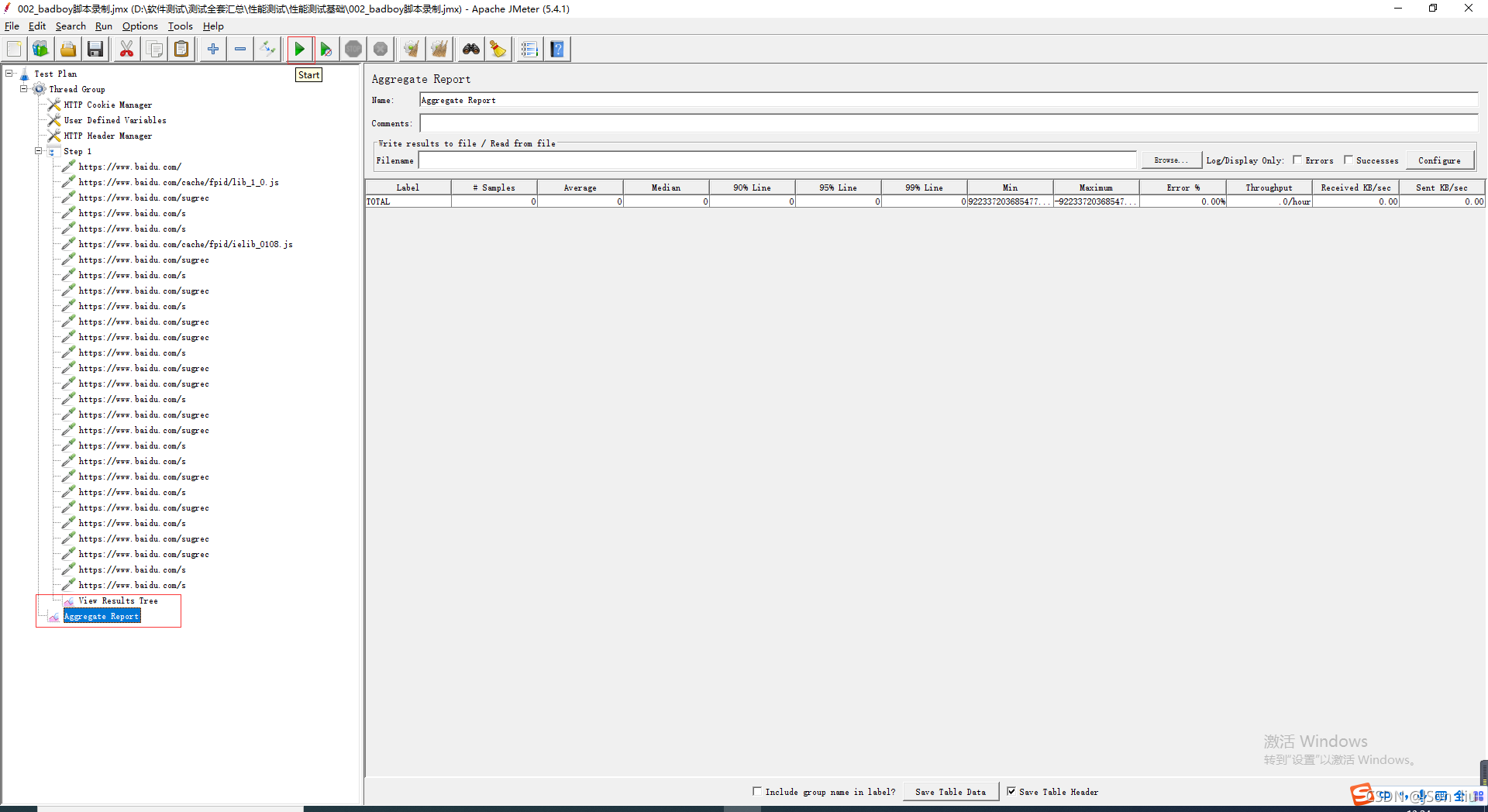Open Help with the question mark icon
This screenshot has height=812, width=1488.
[557, 50]
